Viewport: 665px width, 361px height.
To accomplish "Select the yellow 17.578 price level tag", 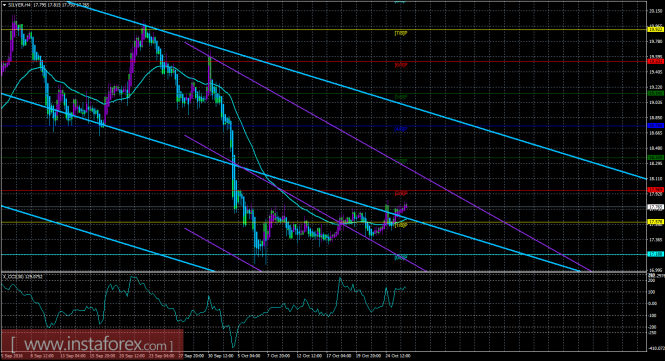I will pos(655,222).
